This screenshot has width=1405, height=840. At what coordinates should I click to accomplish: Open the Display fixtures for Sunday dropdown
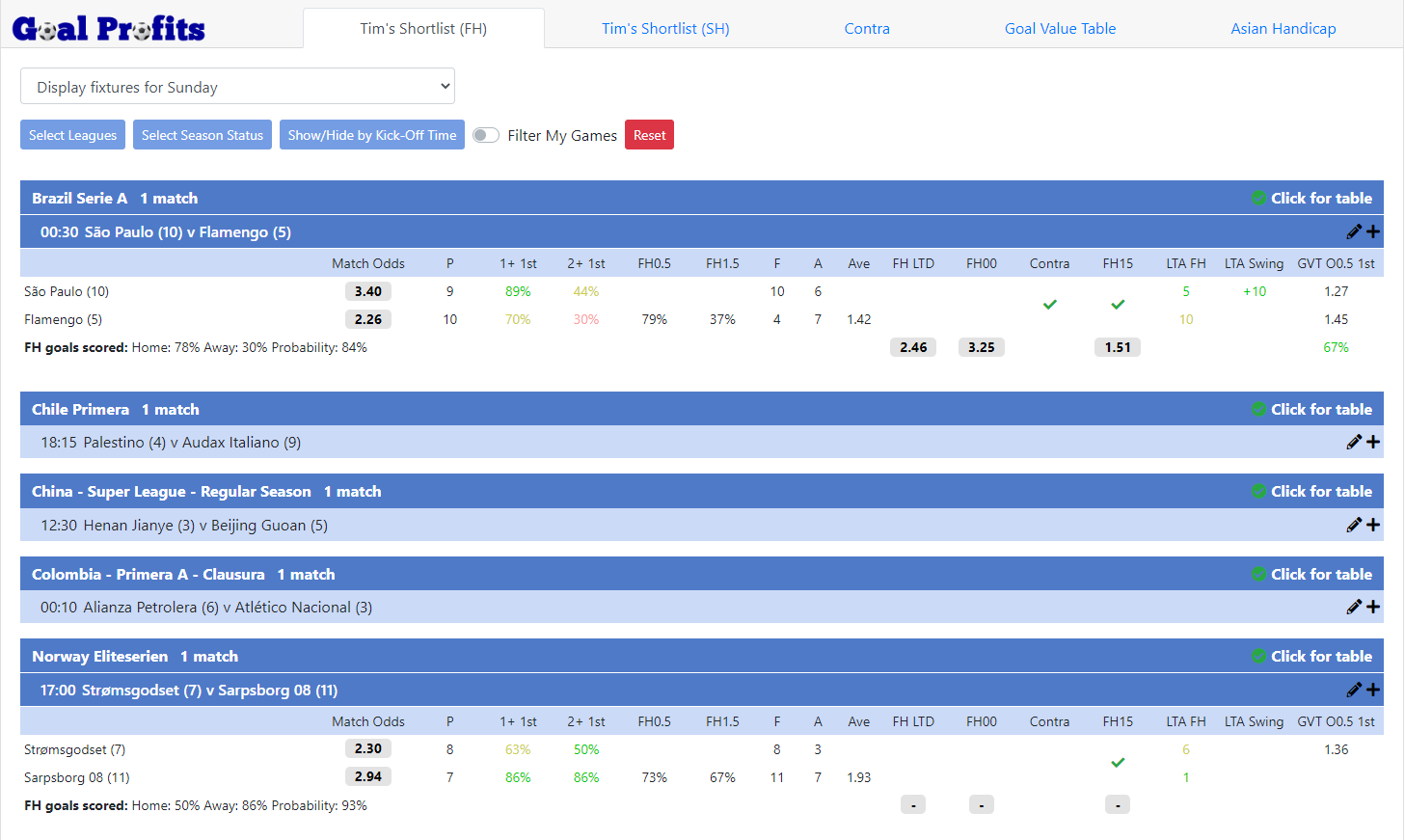237,86
